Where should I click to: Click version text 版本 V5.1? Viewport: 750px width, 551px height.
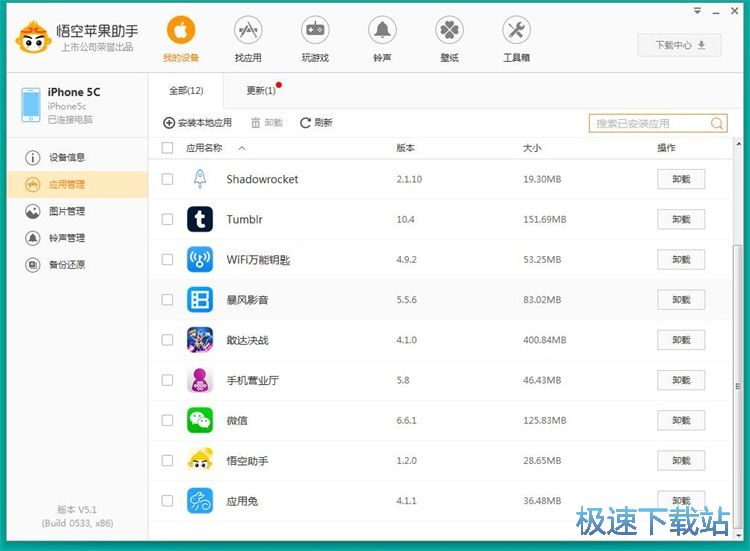tap(77, 509)
